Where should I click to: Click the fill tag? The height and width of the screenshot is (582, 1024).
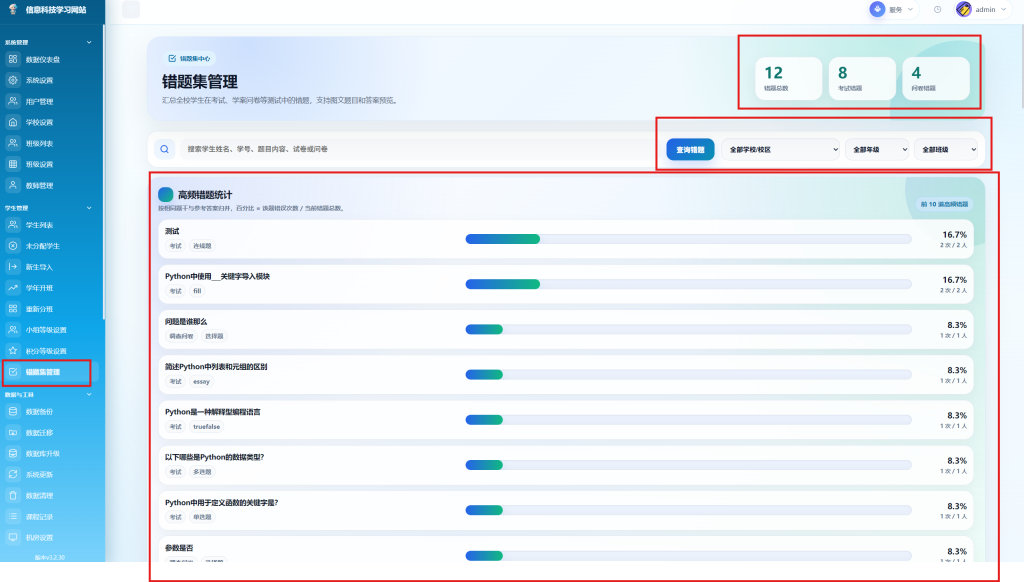197,291
